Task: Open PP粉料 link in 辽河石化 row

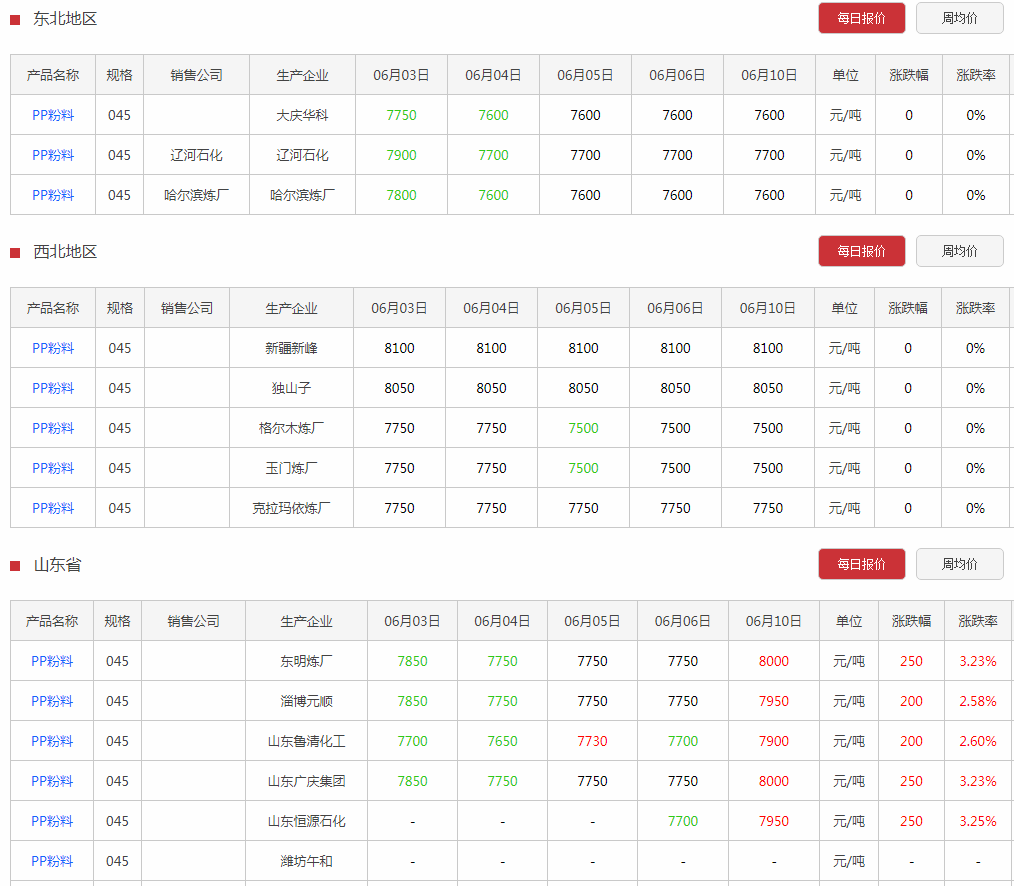Action: 53,155
